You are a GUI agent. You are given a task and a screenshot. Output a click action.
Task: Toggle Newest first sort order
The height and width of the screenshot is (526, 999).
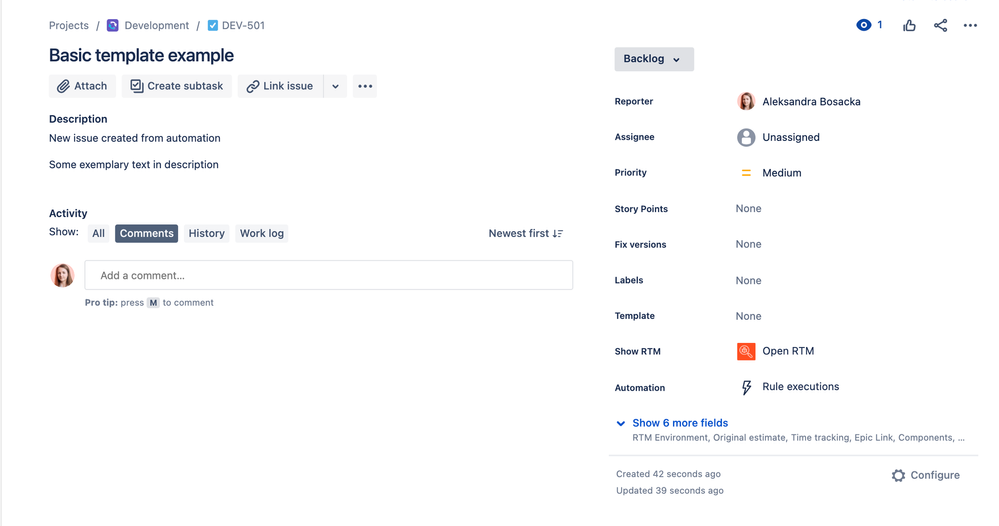pyautogui.click(x=526, y=233)
